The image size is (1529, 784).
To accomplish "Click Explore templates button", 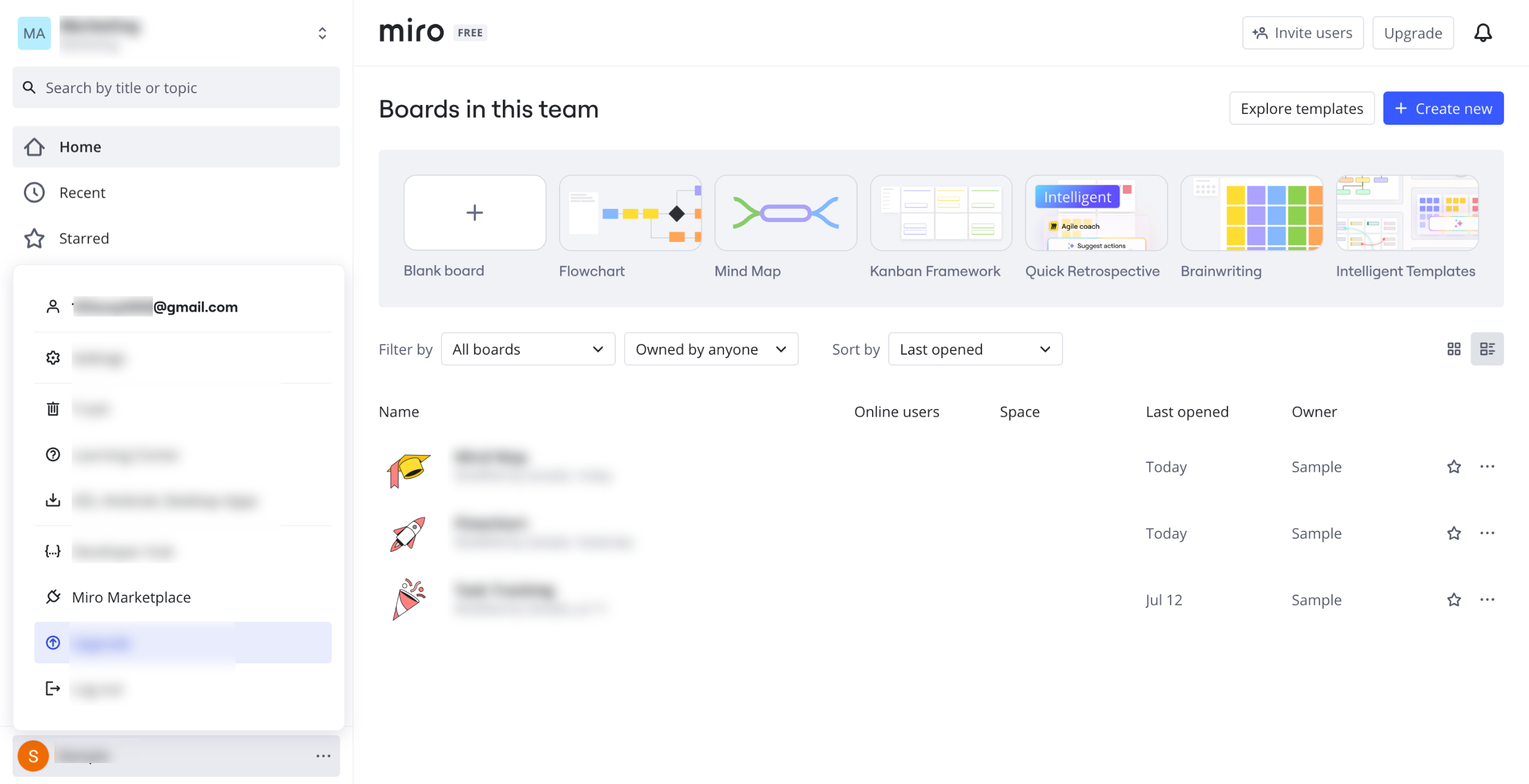I will (1301, 109).
